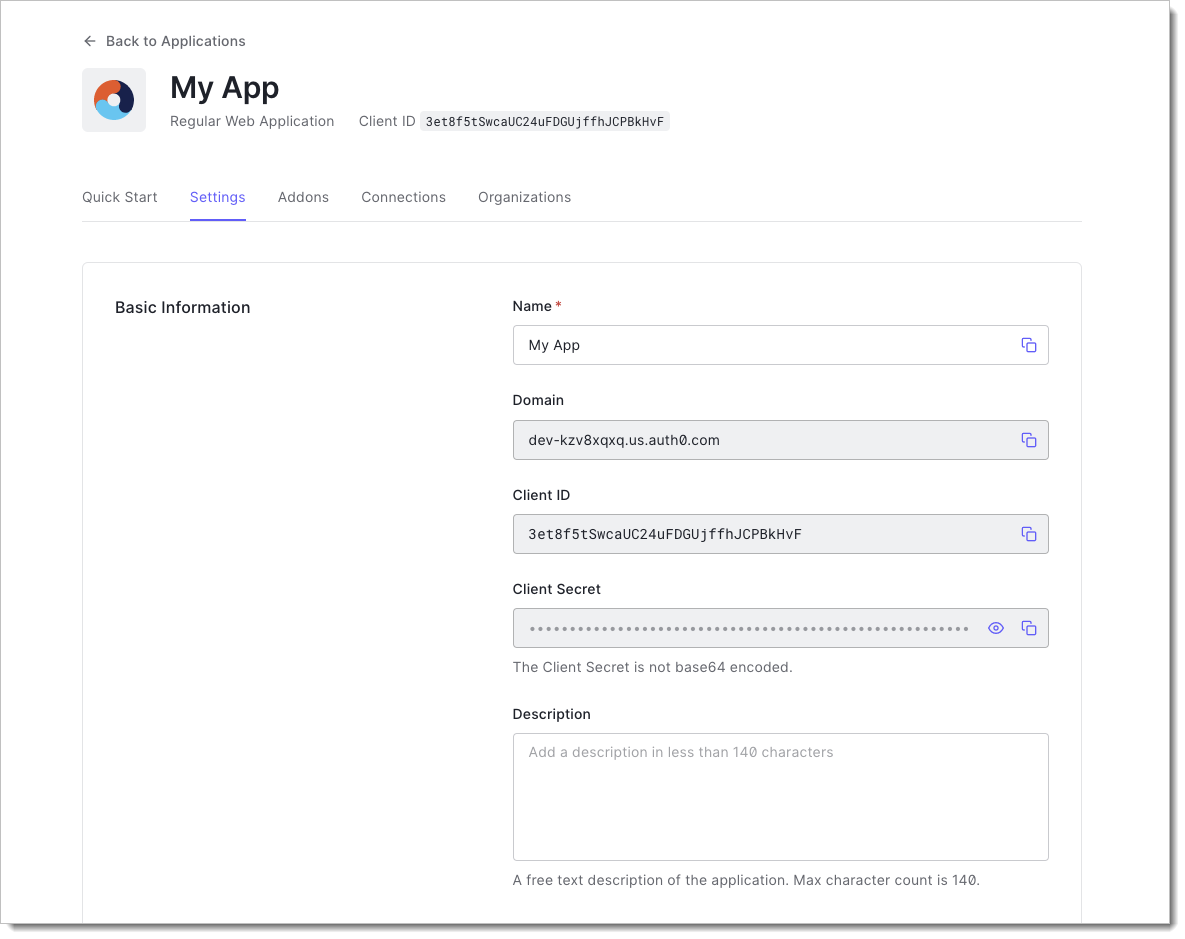Click the back arrow icon
Viewport: 1185px width, 939px height.
click(89, 41)
